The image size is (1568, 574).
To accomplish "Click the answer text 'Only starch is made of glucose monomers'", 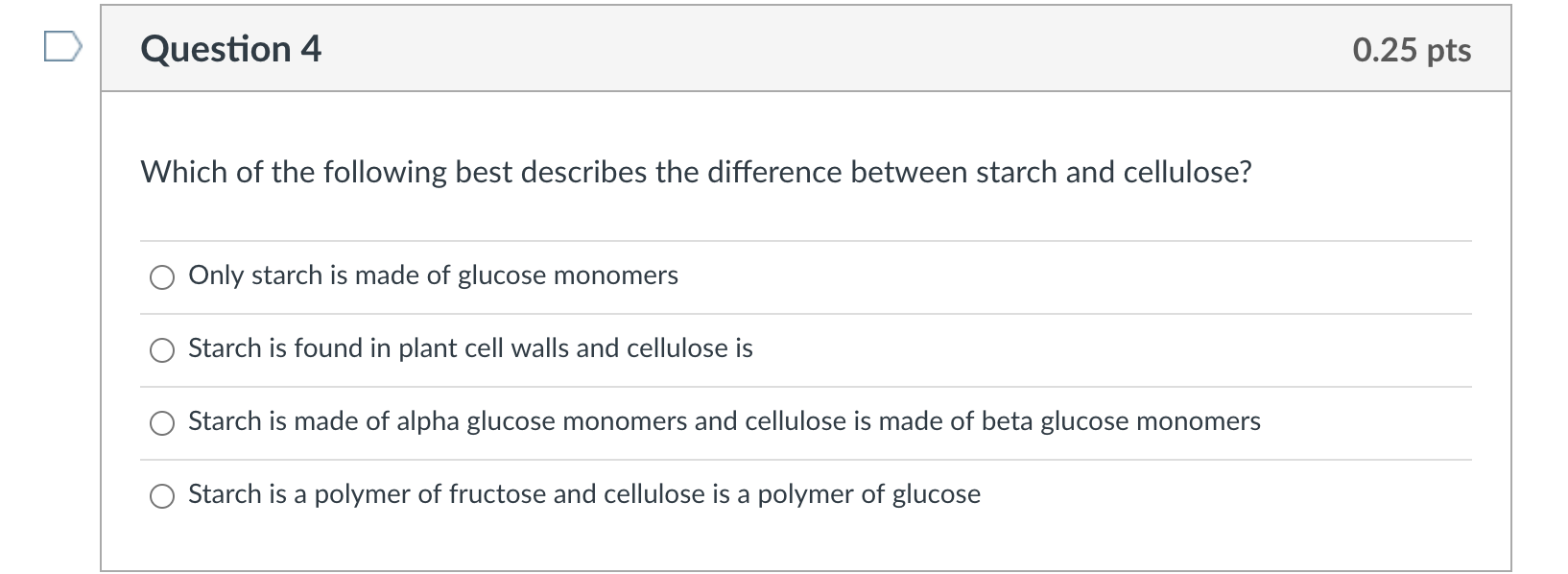I will [x=433, y=275].
